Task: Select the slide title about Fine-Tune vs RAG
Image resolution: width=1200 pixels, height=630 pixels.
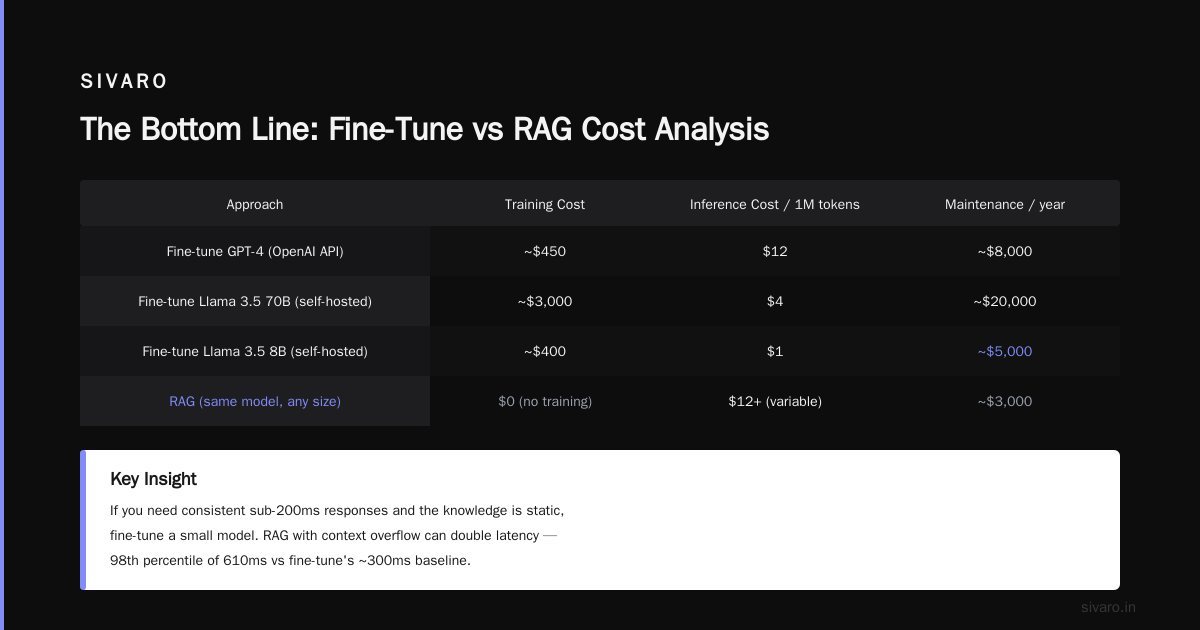Action: [x=424, y=129]
